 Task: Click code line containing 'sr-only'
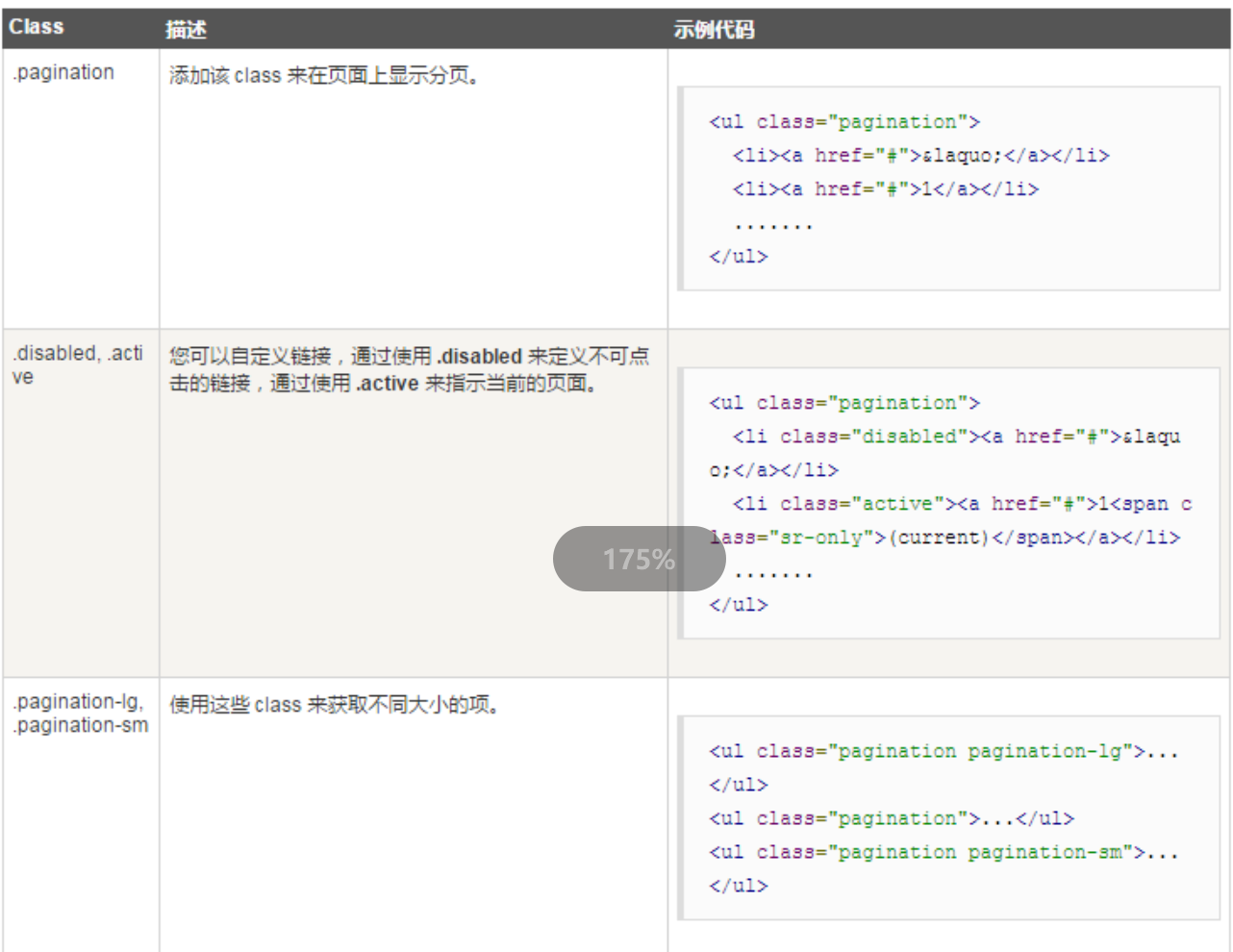(944, 538)
